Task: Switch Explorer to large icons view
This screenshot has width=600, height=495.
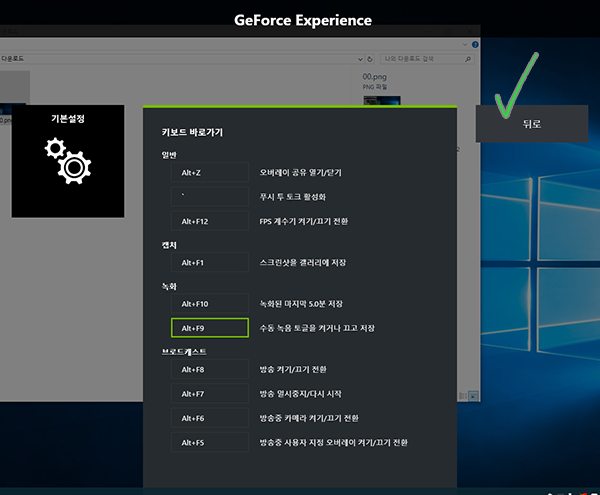Action: (x=473, y=396)
